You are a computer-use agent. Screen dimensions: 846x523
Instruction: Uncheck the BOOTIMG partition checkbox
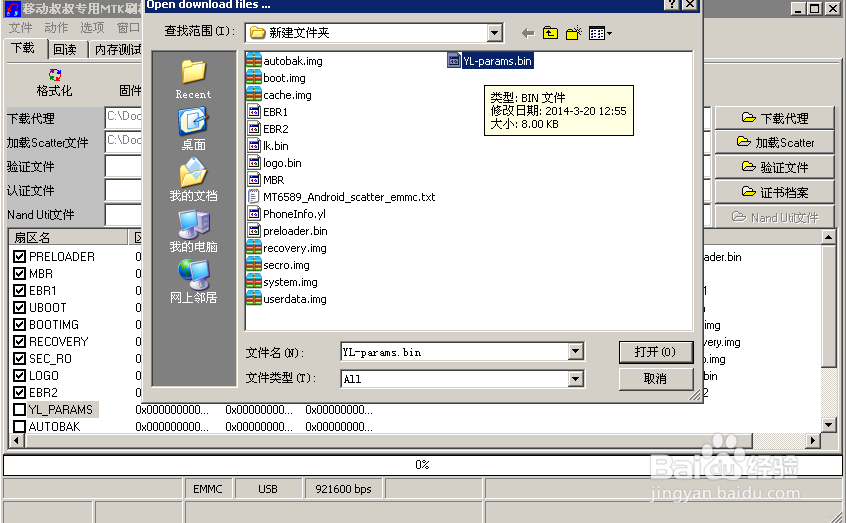(19, 324)
